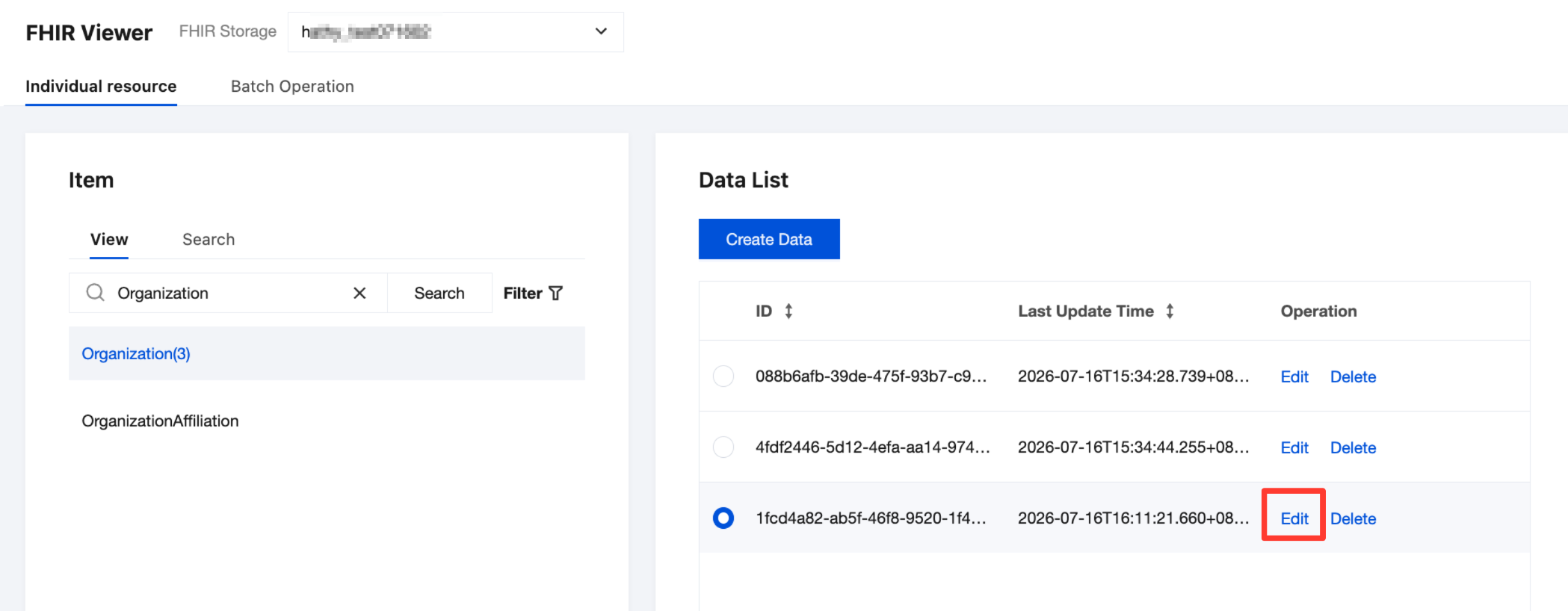Click the FHIR Viewer title
1568x611 pixels.
[89, 33]
